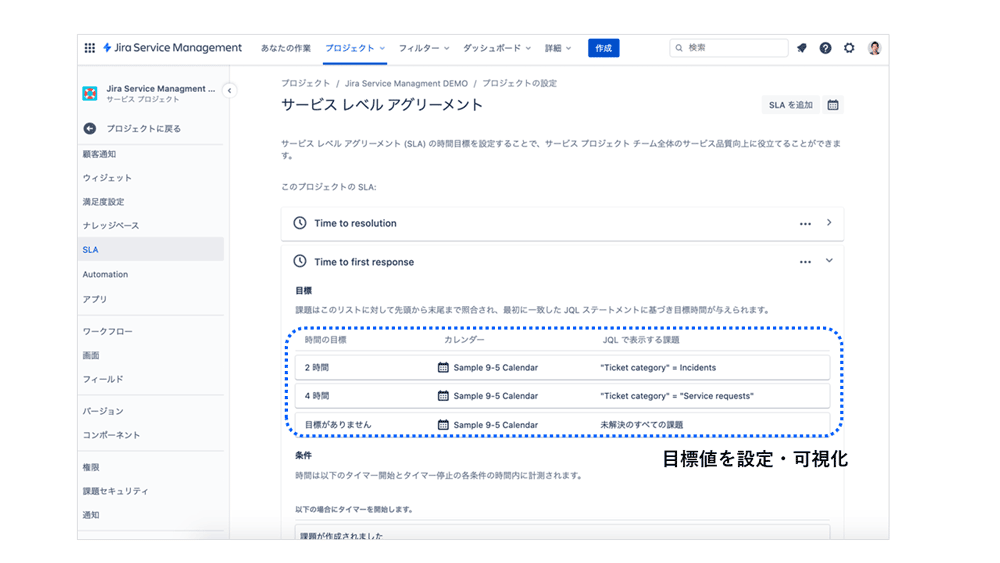Open the ダッシュボード dropdown menu
Image resolution: width=1000 pixels, height=563 pixels.
[497, 48]
